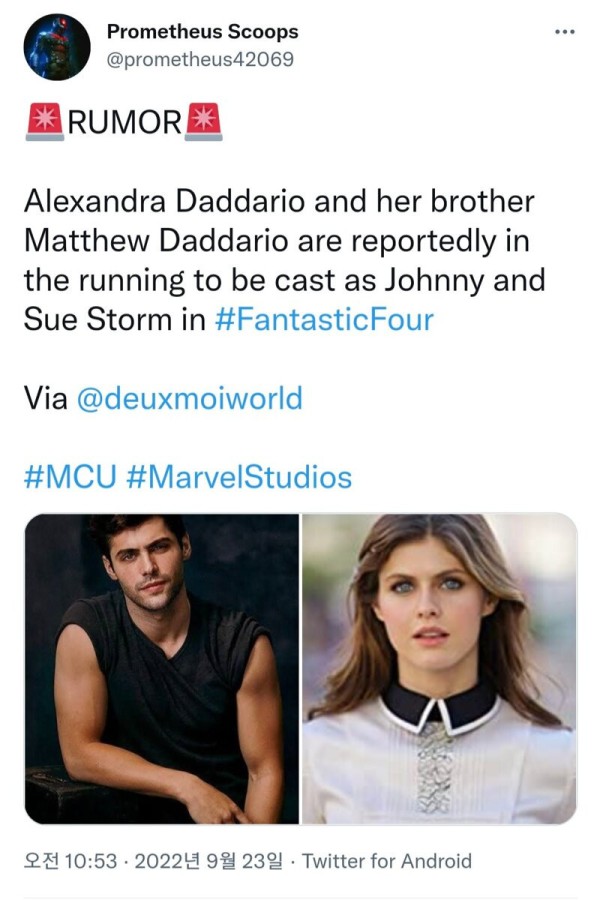Tap the second siren emoji after RUMOR
The image size is (600, 900).
[203, 122]
